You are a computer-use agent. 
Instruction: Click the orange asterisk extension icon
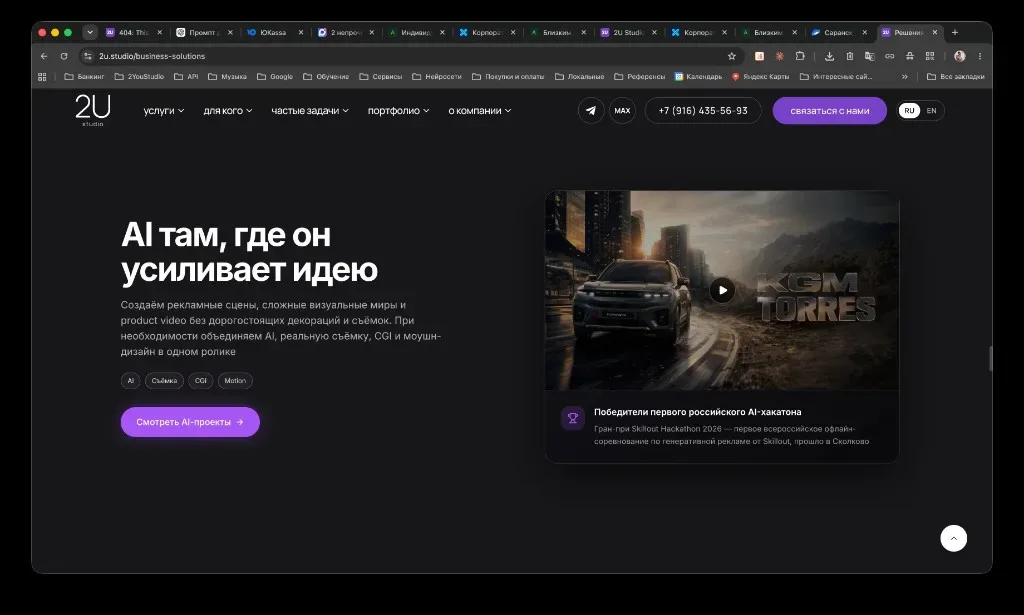tap(780, 56)
